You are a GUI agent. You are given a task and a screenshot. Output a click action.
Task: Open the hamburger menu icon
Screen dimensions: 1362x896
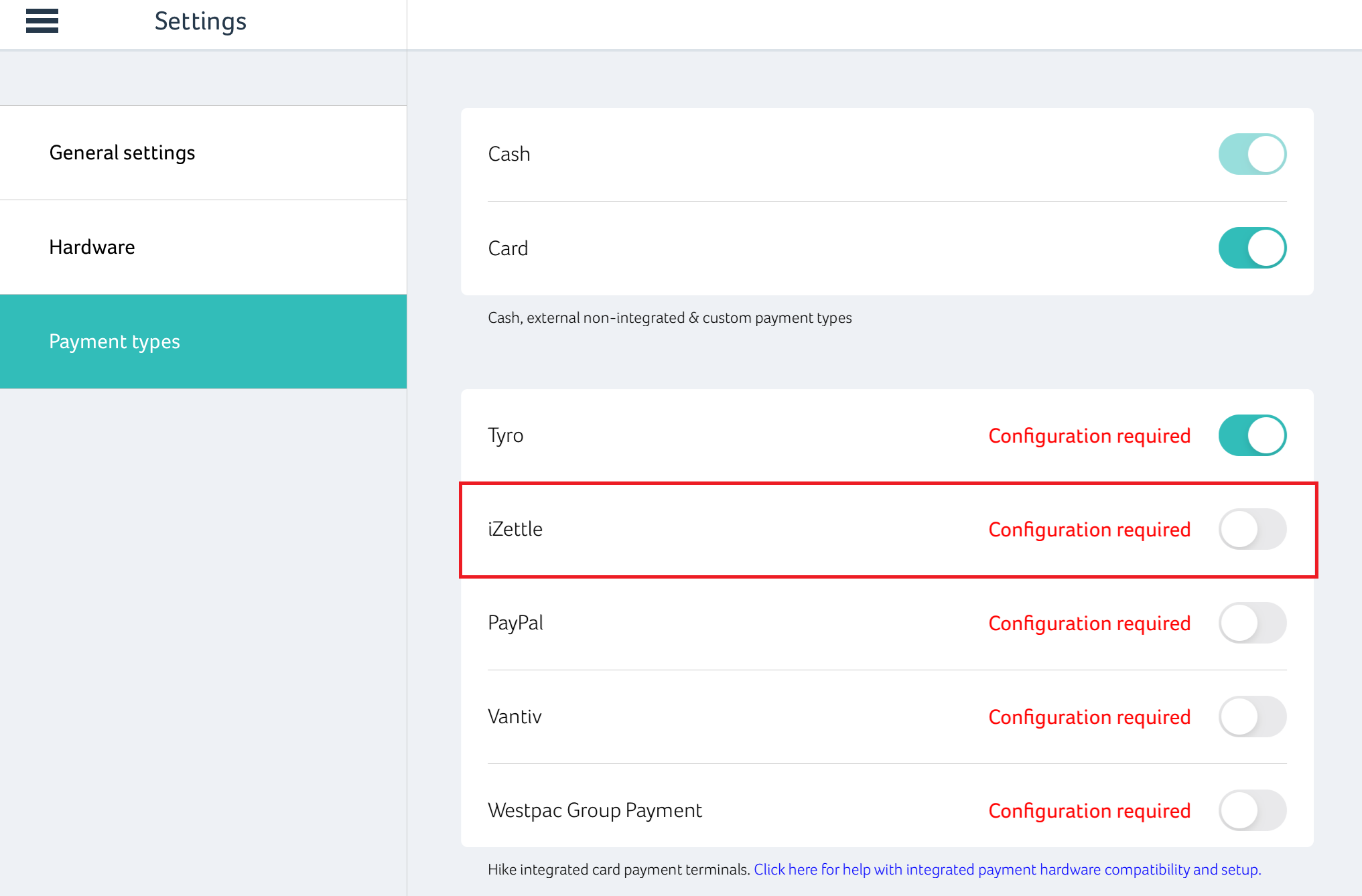pos(42,21)
